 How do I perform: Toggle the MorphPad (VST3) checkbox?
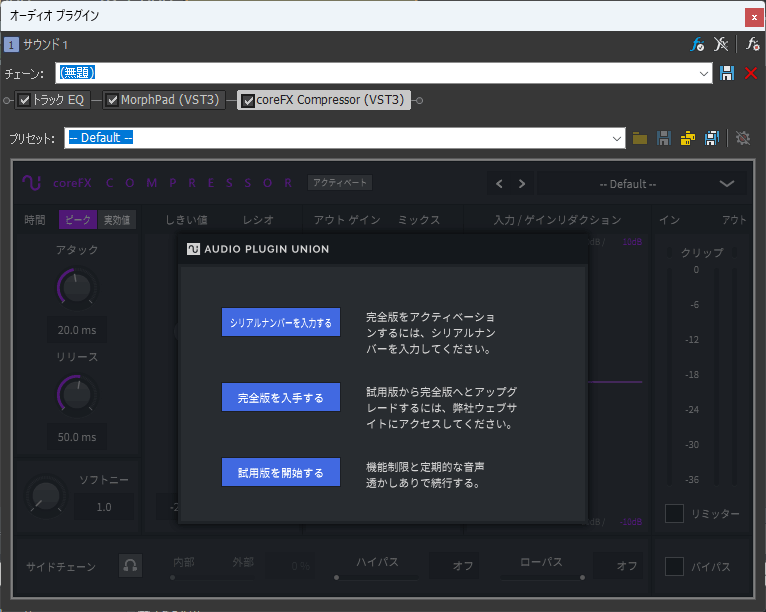(x=112, y=100)
